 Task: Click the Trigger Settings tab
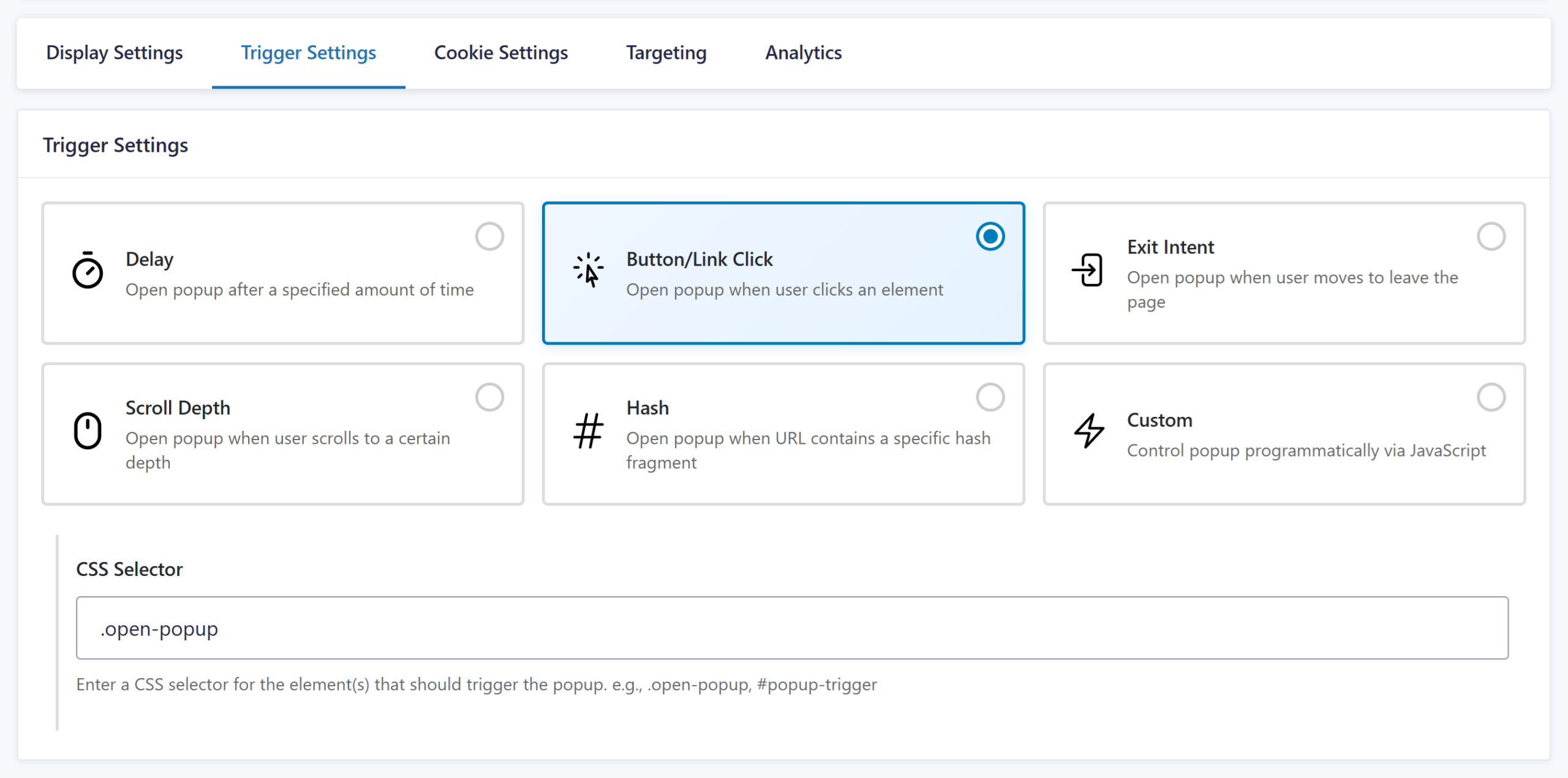click(x=308, y=53)
